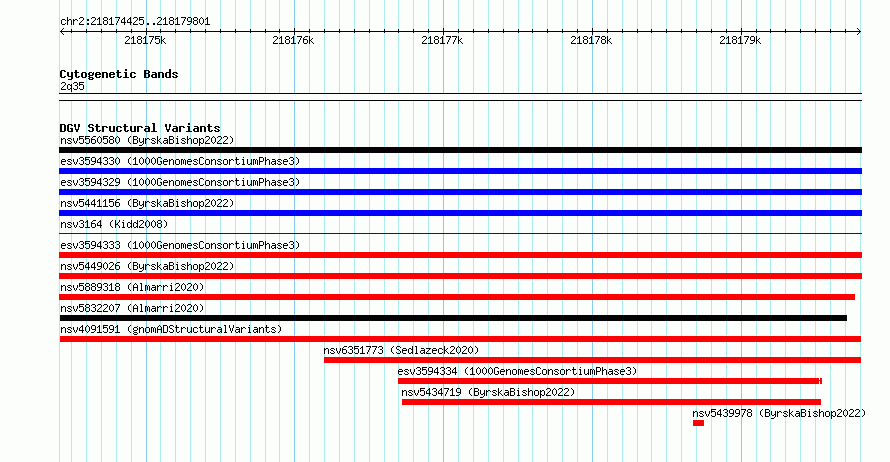890x462 pixels.
Task: Click the chr2:218174425..218179801 coordinates text
Action: coord(135,22)
